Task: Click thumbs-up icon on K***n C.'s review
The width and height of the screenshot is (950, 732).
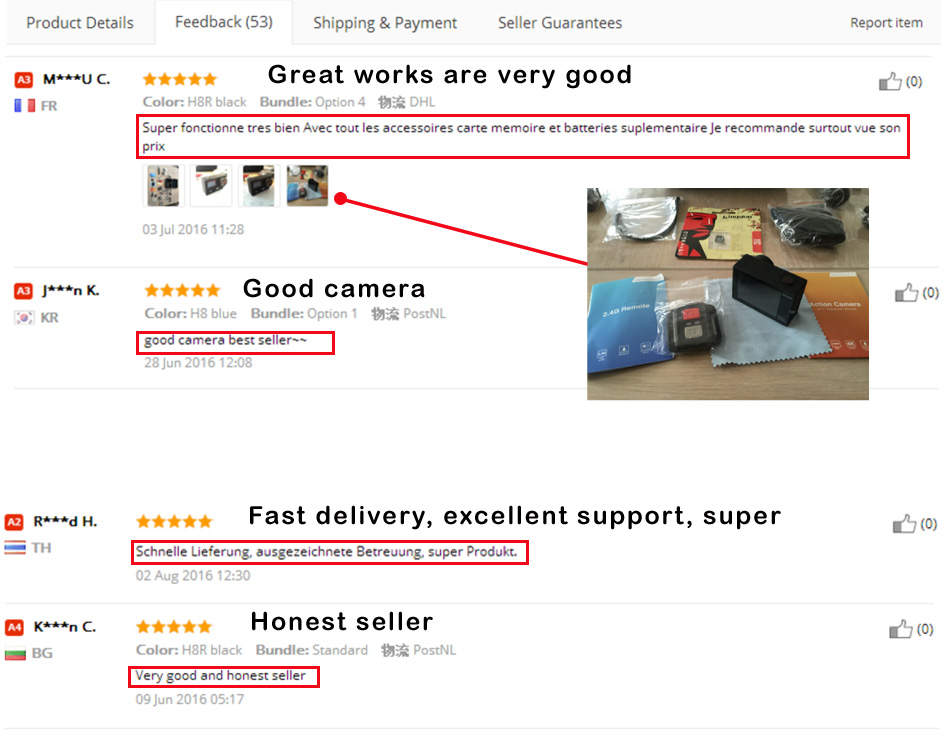Action: click(x=900, y=629)
